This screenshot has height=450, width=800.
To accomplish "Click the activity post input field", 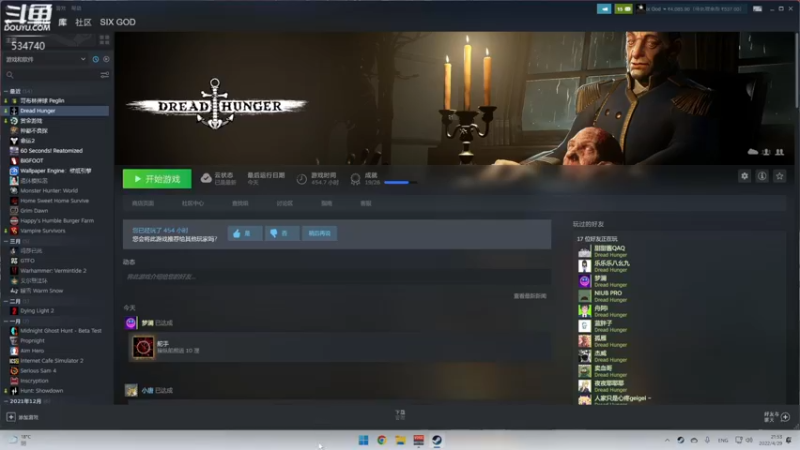I will point(337,277).
